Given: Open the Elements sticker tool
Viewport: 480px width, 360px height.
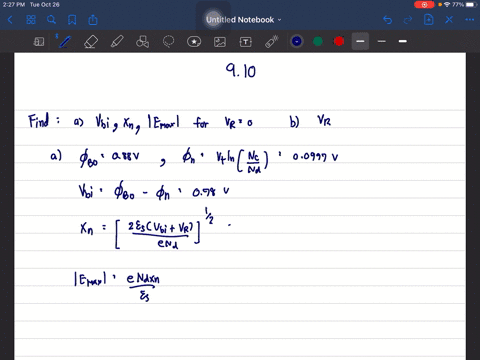Looking at the screenshot, I should [x=194, y=42].
